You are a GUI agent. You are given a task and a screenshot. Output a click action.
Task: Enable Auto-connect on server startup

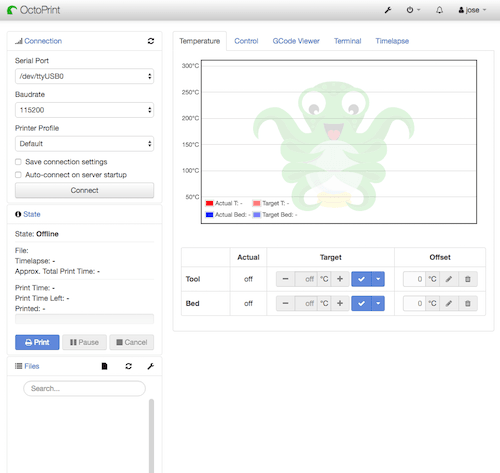[18, 175]
